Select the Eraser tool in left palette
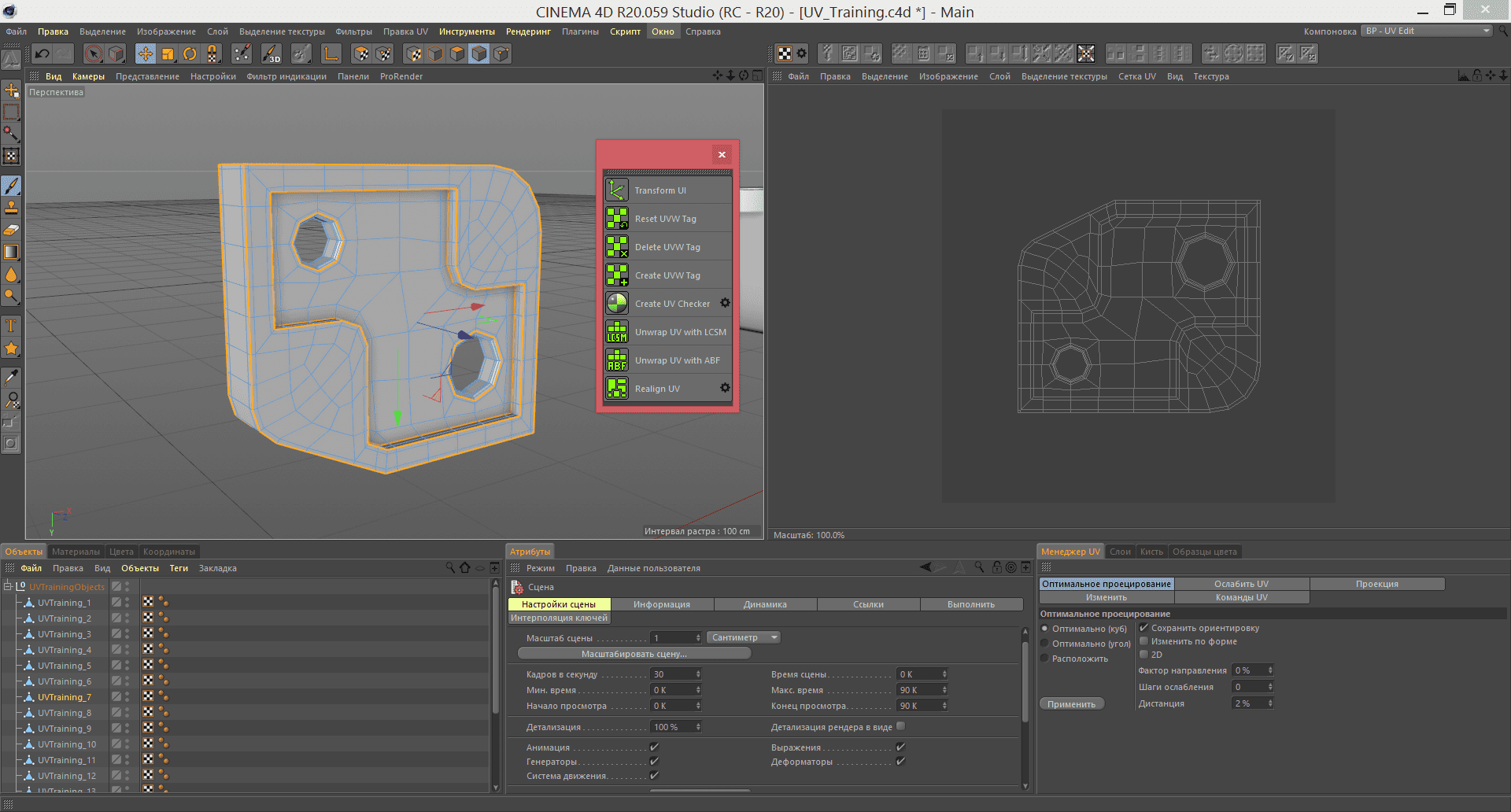The height and width of the screenshot is (812, 1511). pos(11,230)
